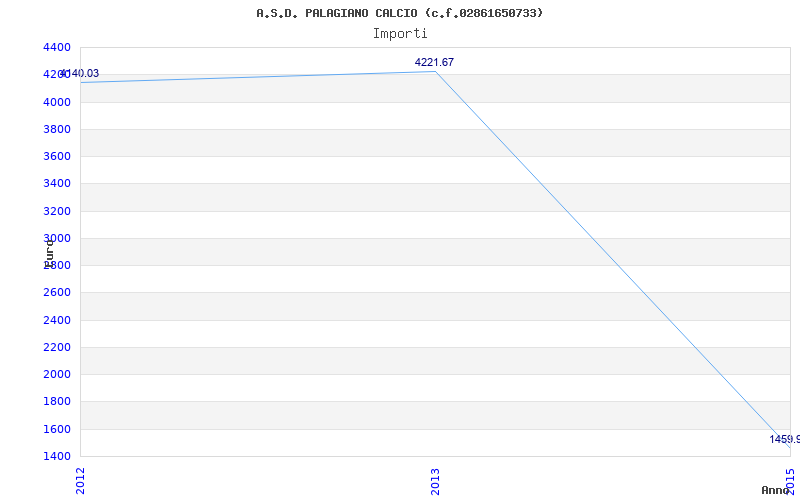This screenshot has width=800, height=500.
Task: Click the 4000 y-axis value
Action: pyautogui.click(x=57, y=102)
